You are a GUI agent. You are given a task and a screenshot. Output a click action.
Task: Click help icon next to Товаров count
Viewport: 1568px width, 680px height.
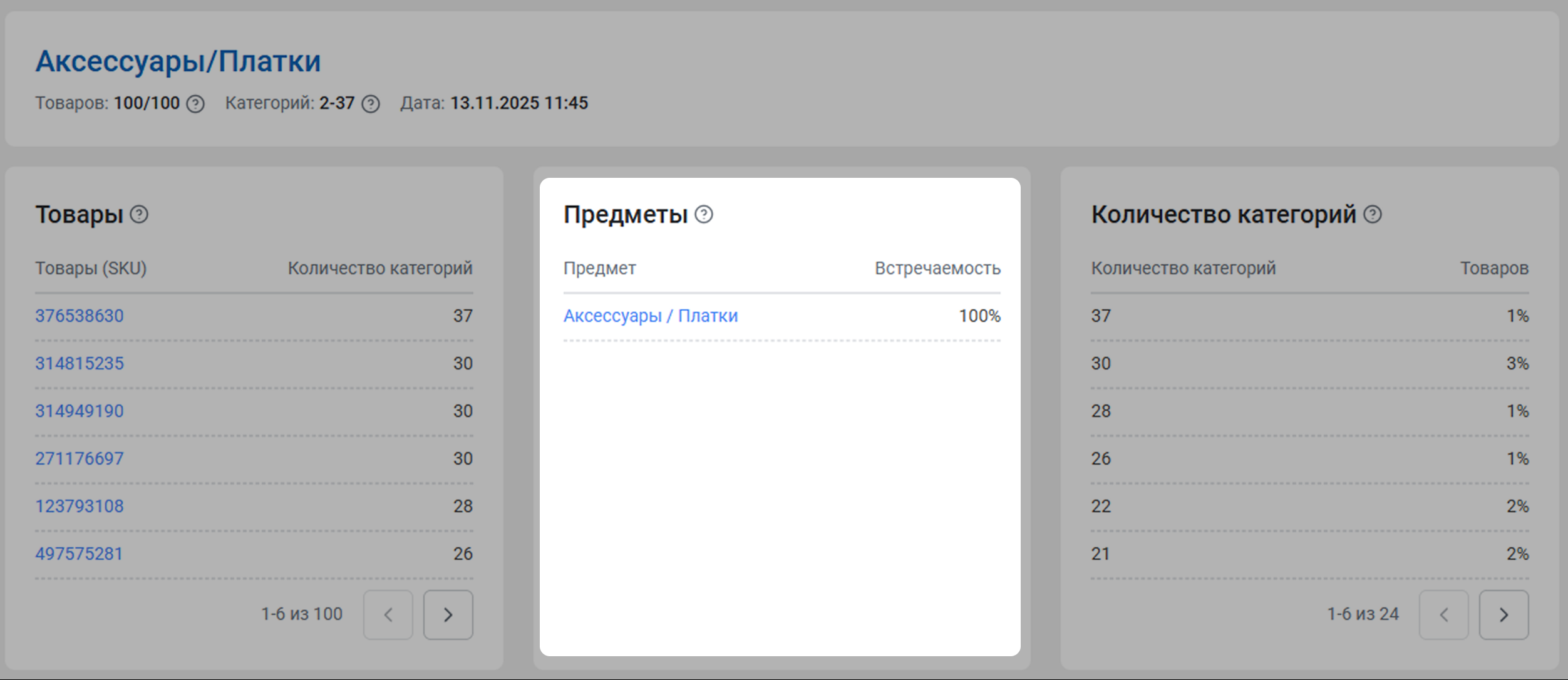coord(195,104)
